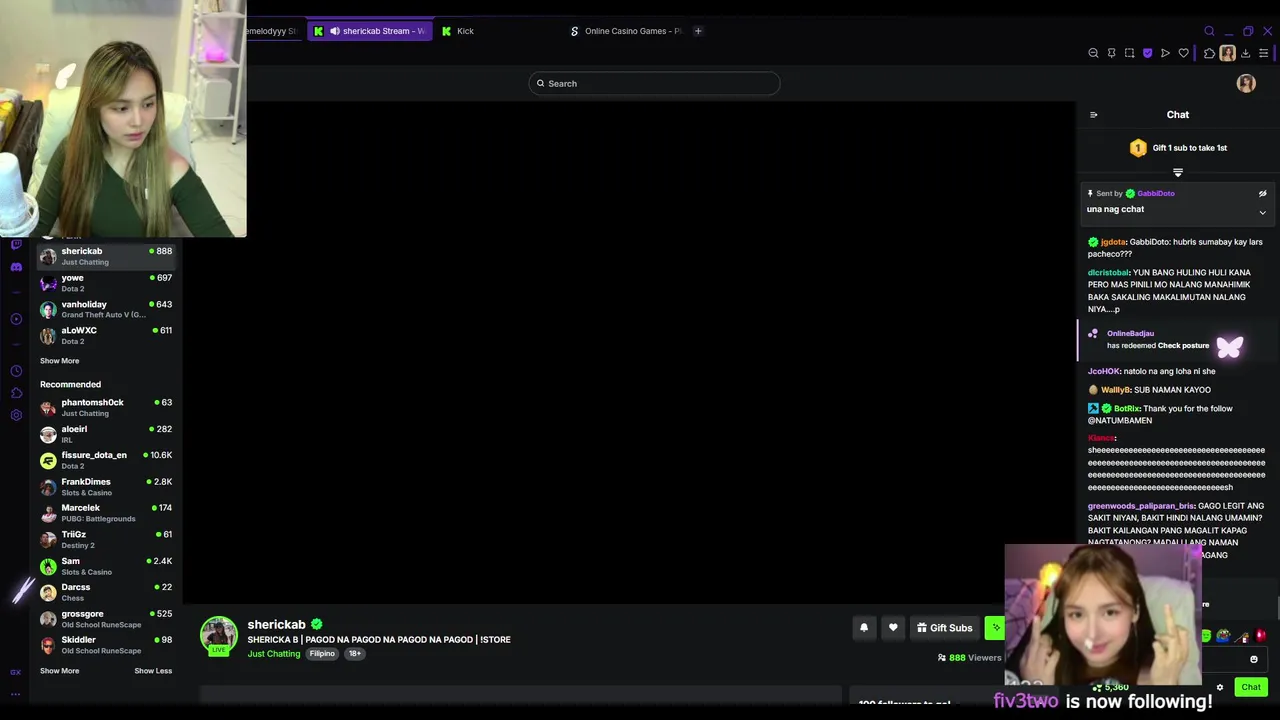Open Marcelek recommended channel
The width and height of the screenshot is (1280, 720).
click(x=106, y=513)
